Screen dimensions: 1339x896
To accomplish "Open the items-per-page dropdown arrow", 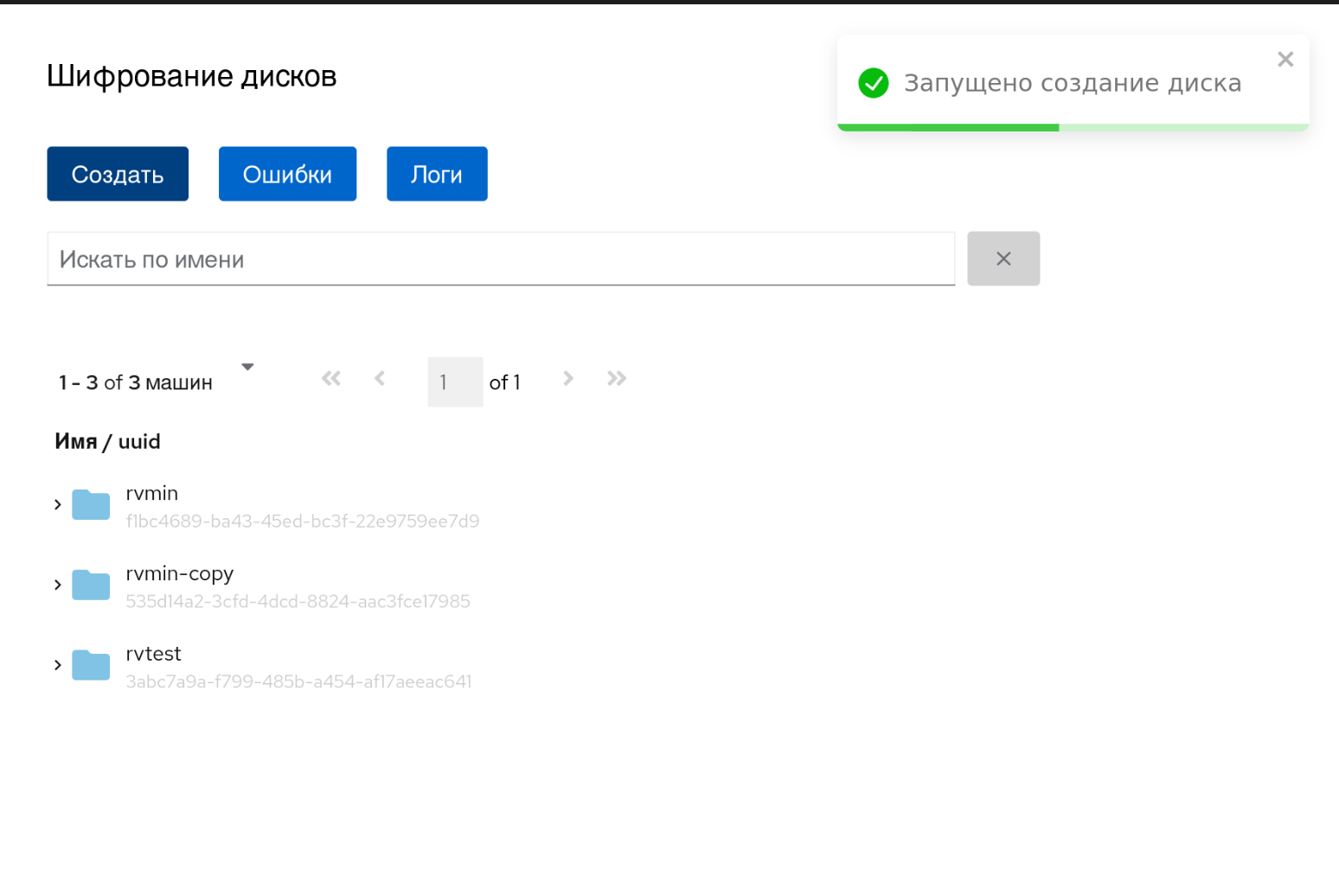I will click(247, 368).
